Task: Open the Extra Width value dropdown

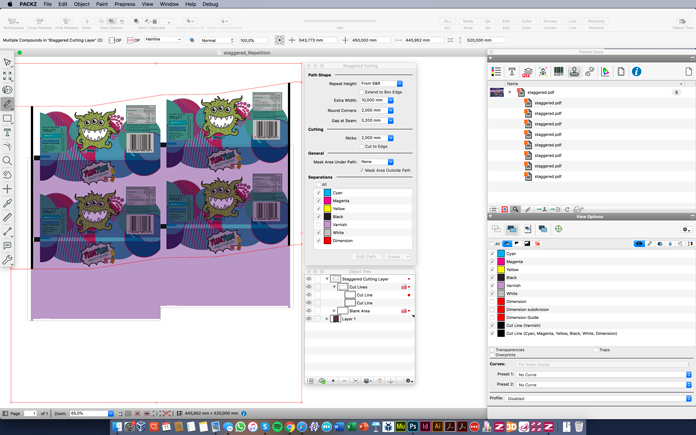Action: click(x=391, y=100)
